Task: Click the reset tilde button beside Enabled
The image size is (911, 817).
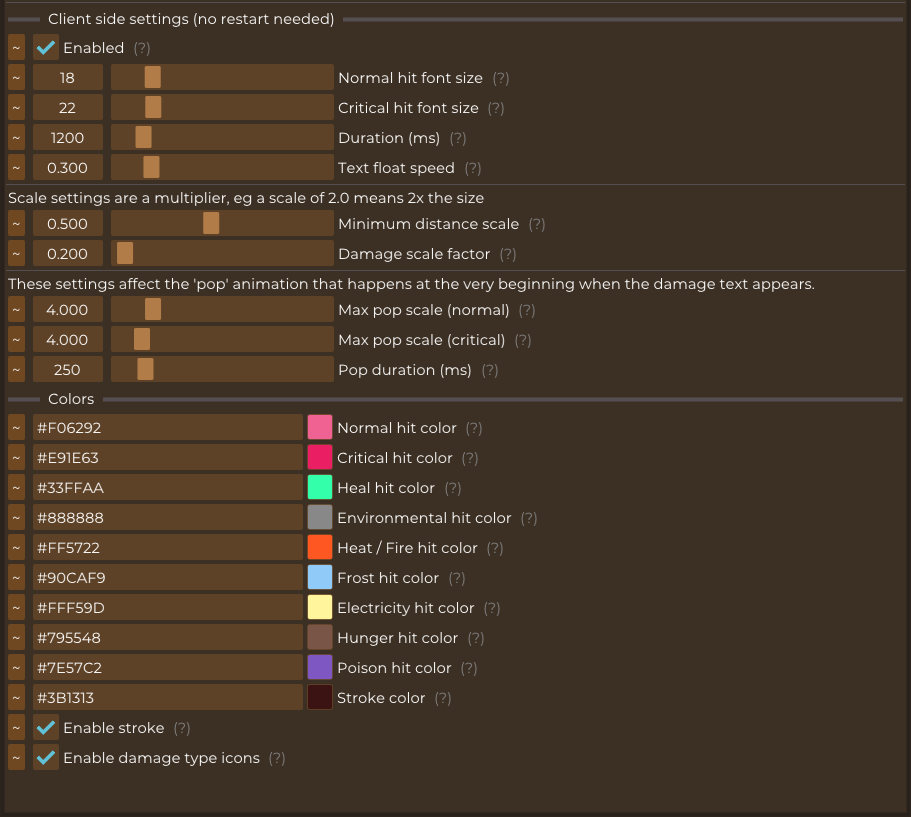Action: pyautogui.click(x=16, y=48)
